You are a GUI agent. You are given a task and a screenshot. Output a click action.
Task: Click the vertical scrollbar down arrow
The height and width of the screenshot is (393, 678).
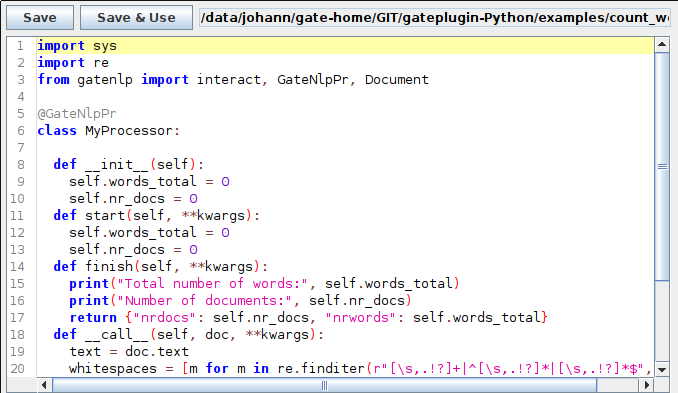pyautogui.click(x=662, y=369)
